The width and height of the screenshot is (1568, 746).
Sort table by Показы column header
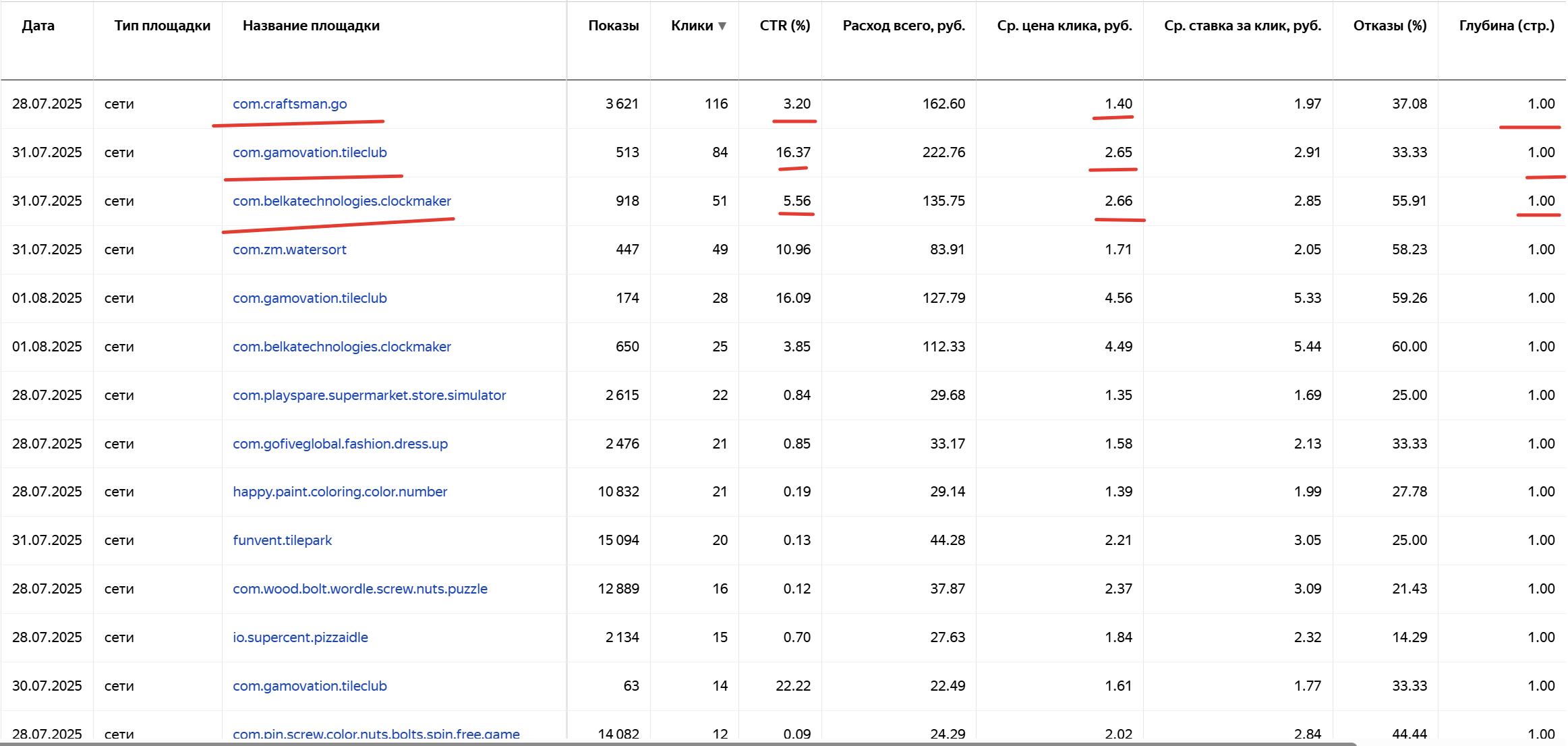pos(613,26)
